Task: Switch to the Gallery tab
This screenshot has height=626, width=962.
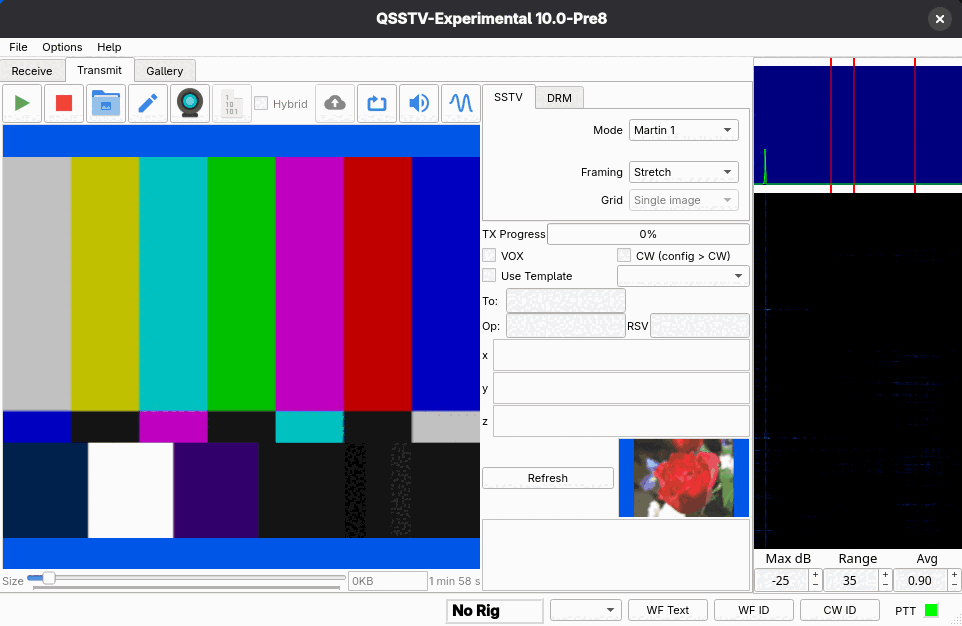Action: (164, 71)
